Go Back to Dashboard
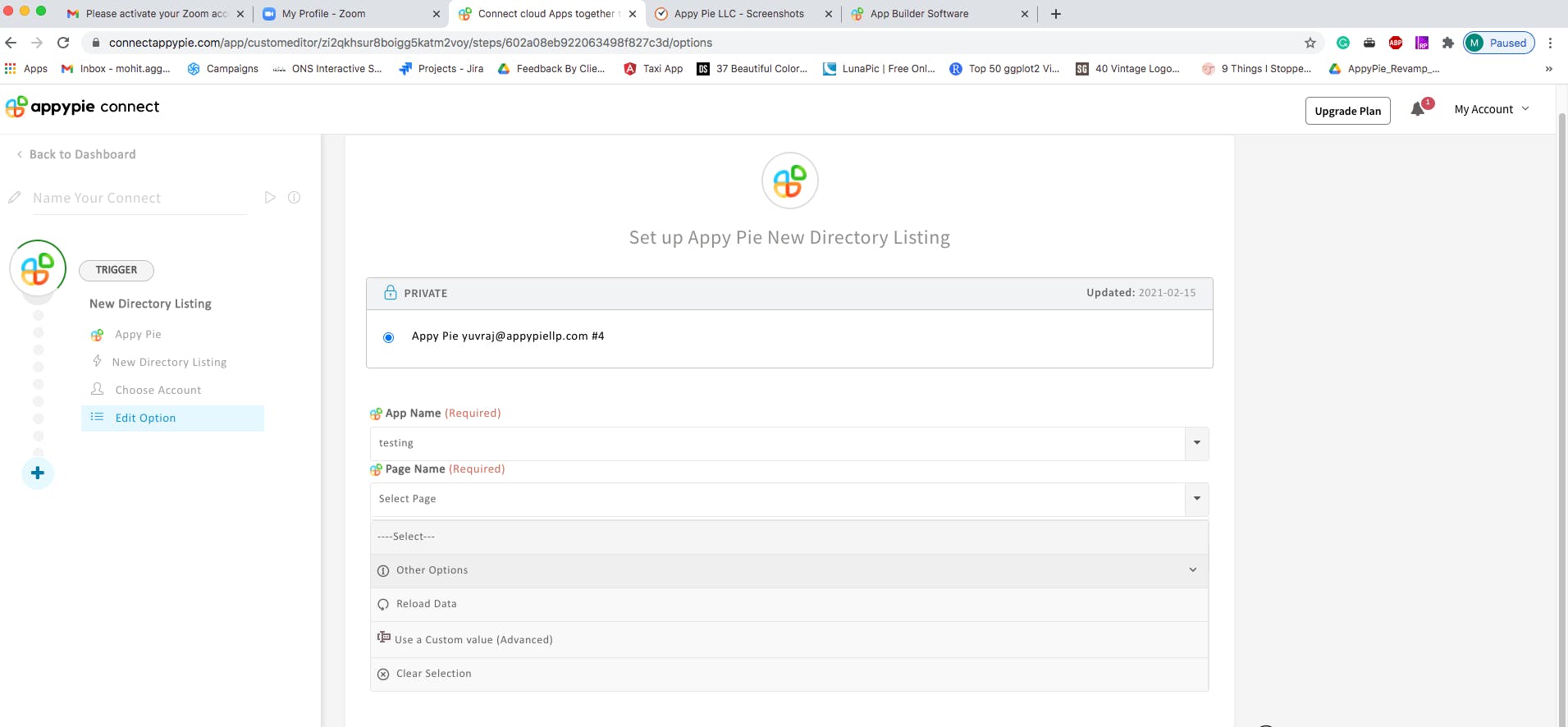Image resolution: width=1568 pixels, height=727 pixels. 76,154
